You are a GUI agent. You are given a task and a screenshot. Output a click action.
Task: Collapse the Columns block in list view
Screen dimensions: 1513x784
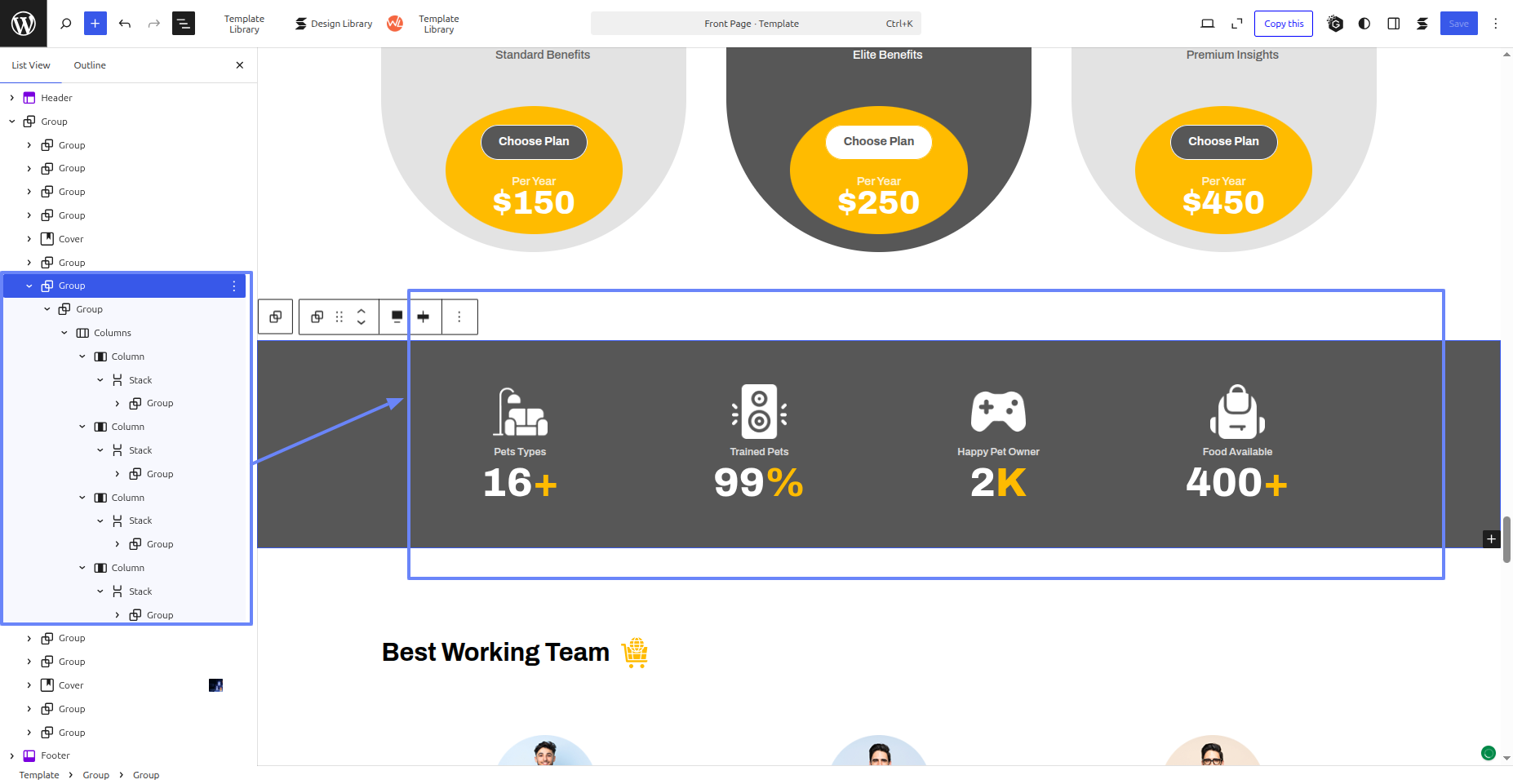(64, 333)
